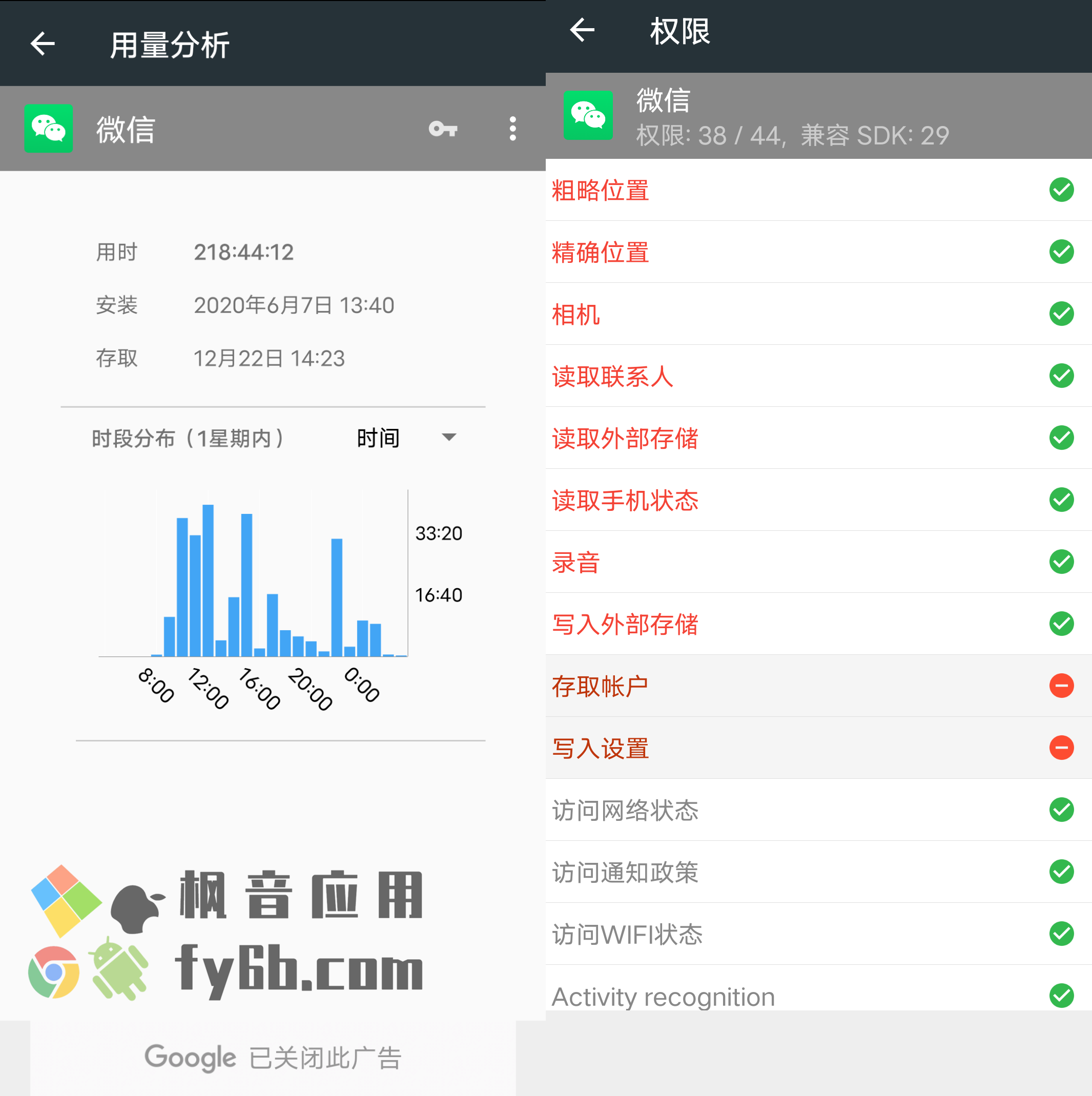Tap the 用量分析 title
Screen dimensions: 1092x1096
(x=170, y=45)
